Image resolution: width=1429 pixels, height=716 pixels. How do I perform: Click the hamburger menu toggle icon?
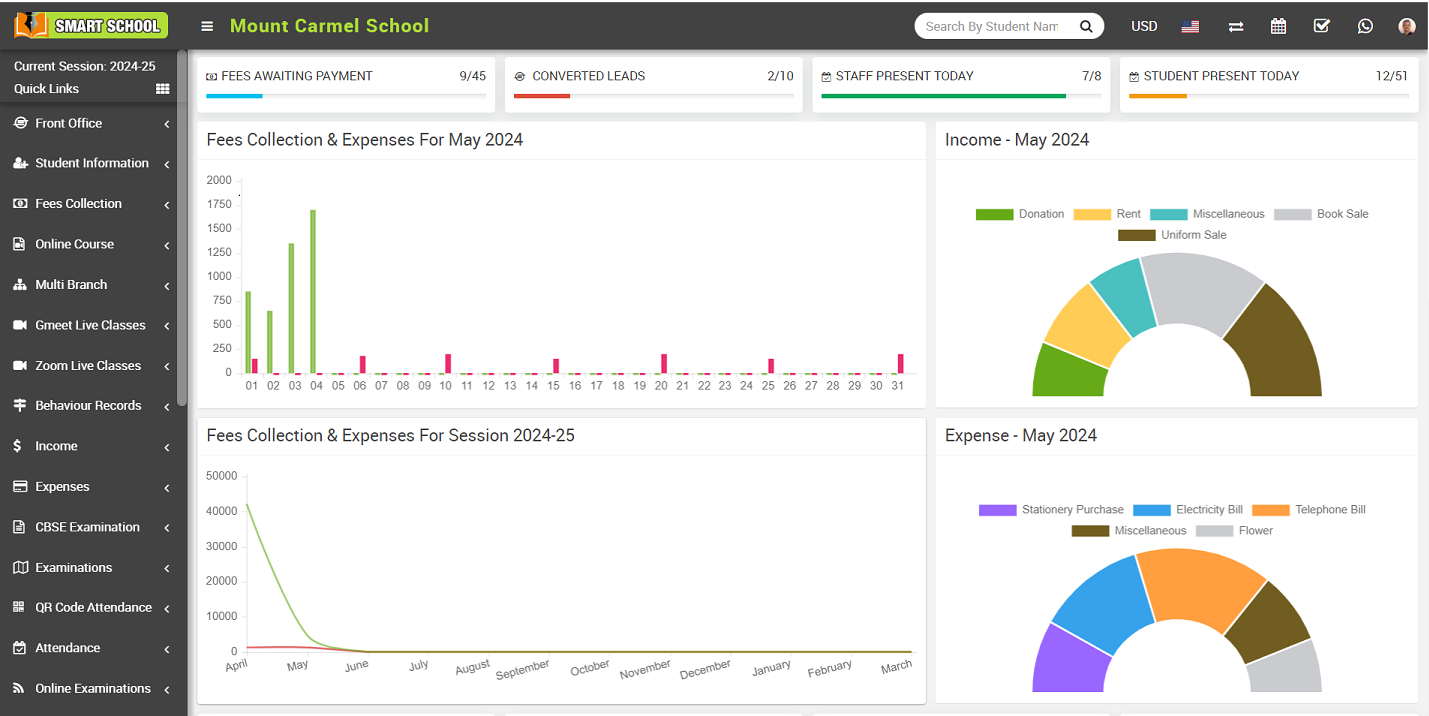[x=207, y=27]
